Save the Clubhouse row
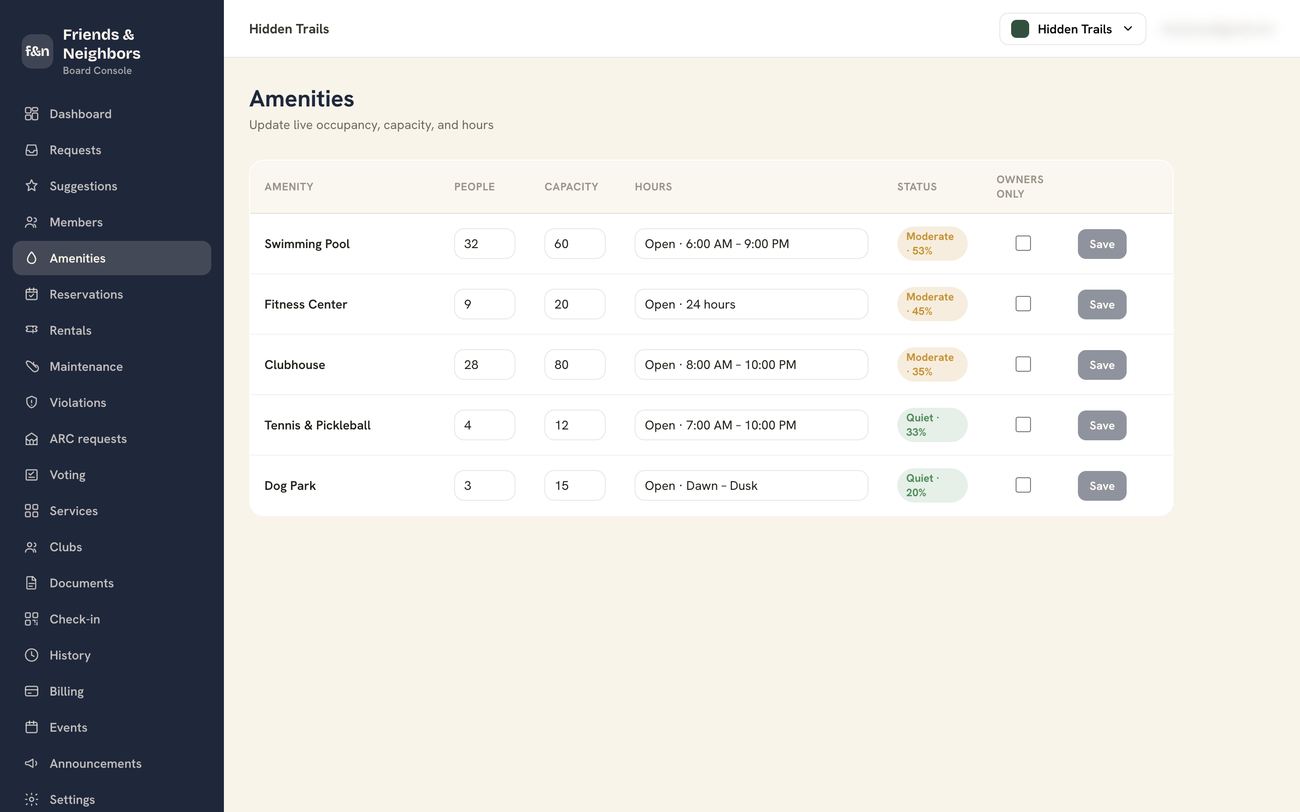 pyautogui.click(x=1102, y=365)
